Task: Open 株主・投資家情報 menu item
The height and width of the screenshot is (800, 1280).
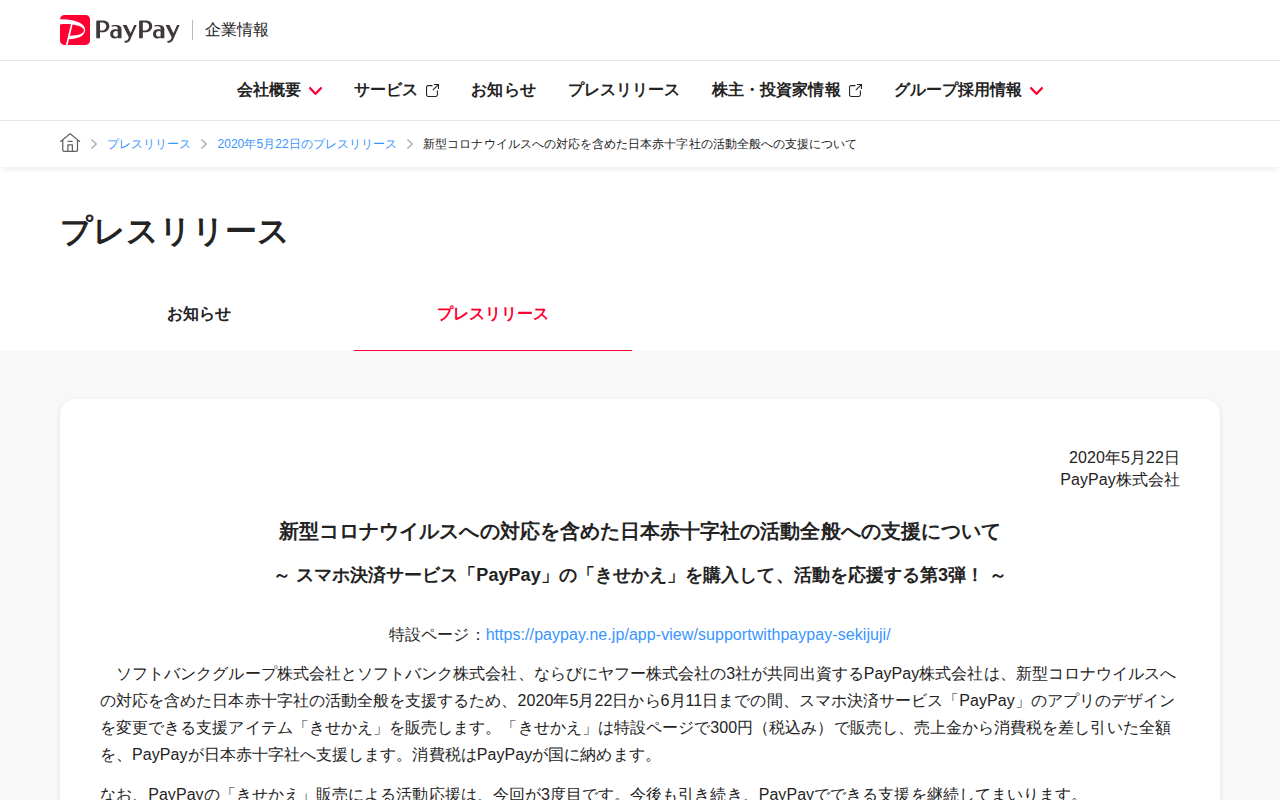Action: [787, 90]
